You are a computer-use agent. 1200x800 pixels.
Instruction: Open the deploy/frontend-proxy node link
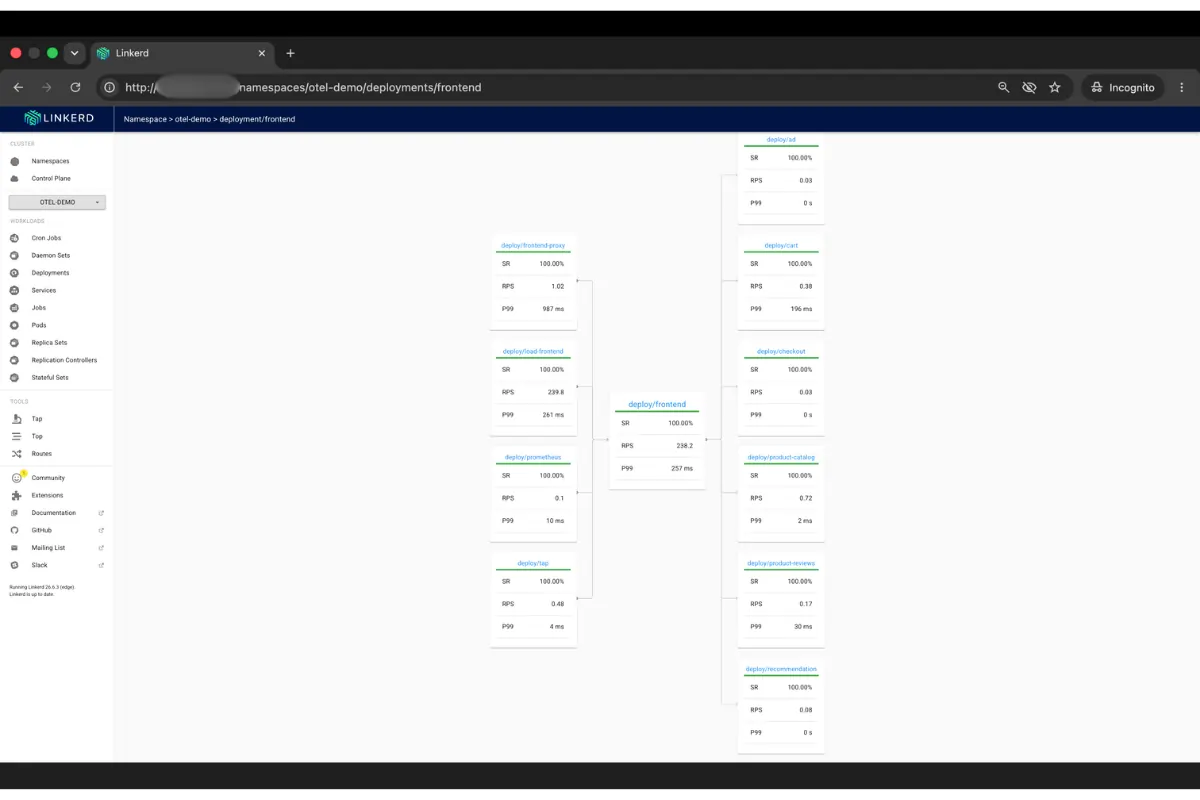[533, 245]
